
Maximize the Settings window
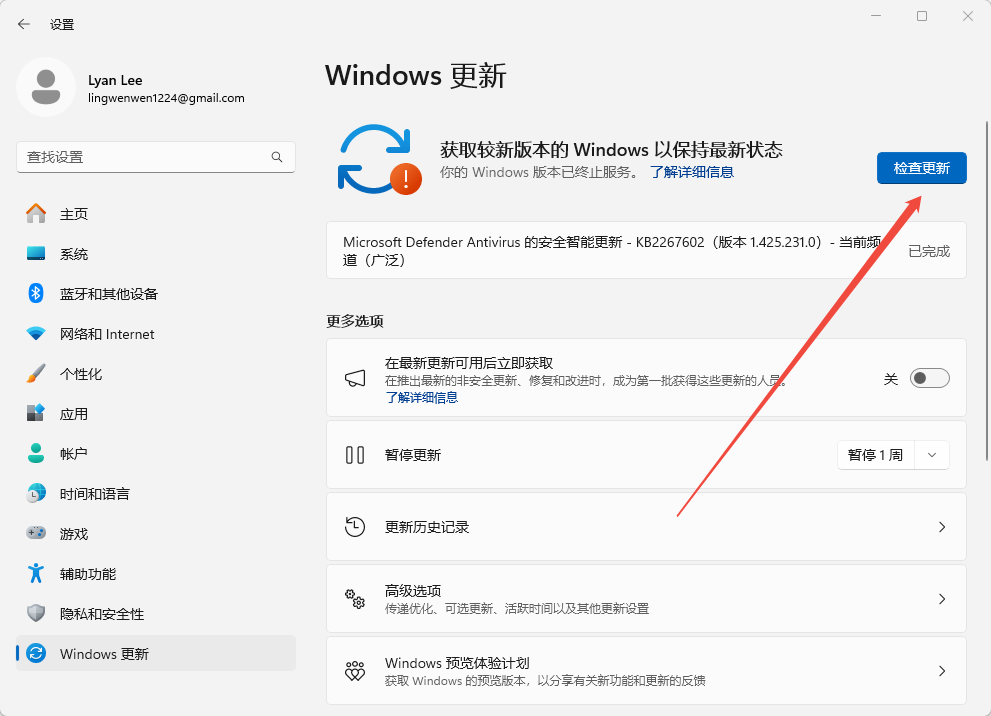pyautogui.click(x=922, y=16)
